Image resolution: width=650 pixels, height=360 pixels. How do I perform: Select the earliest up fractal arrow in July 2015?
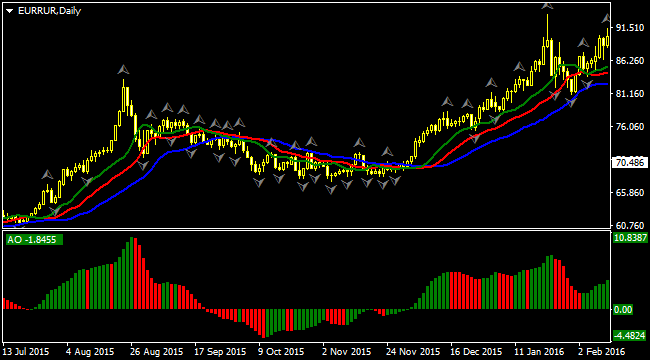48,173
